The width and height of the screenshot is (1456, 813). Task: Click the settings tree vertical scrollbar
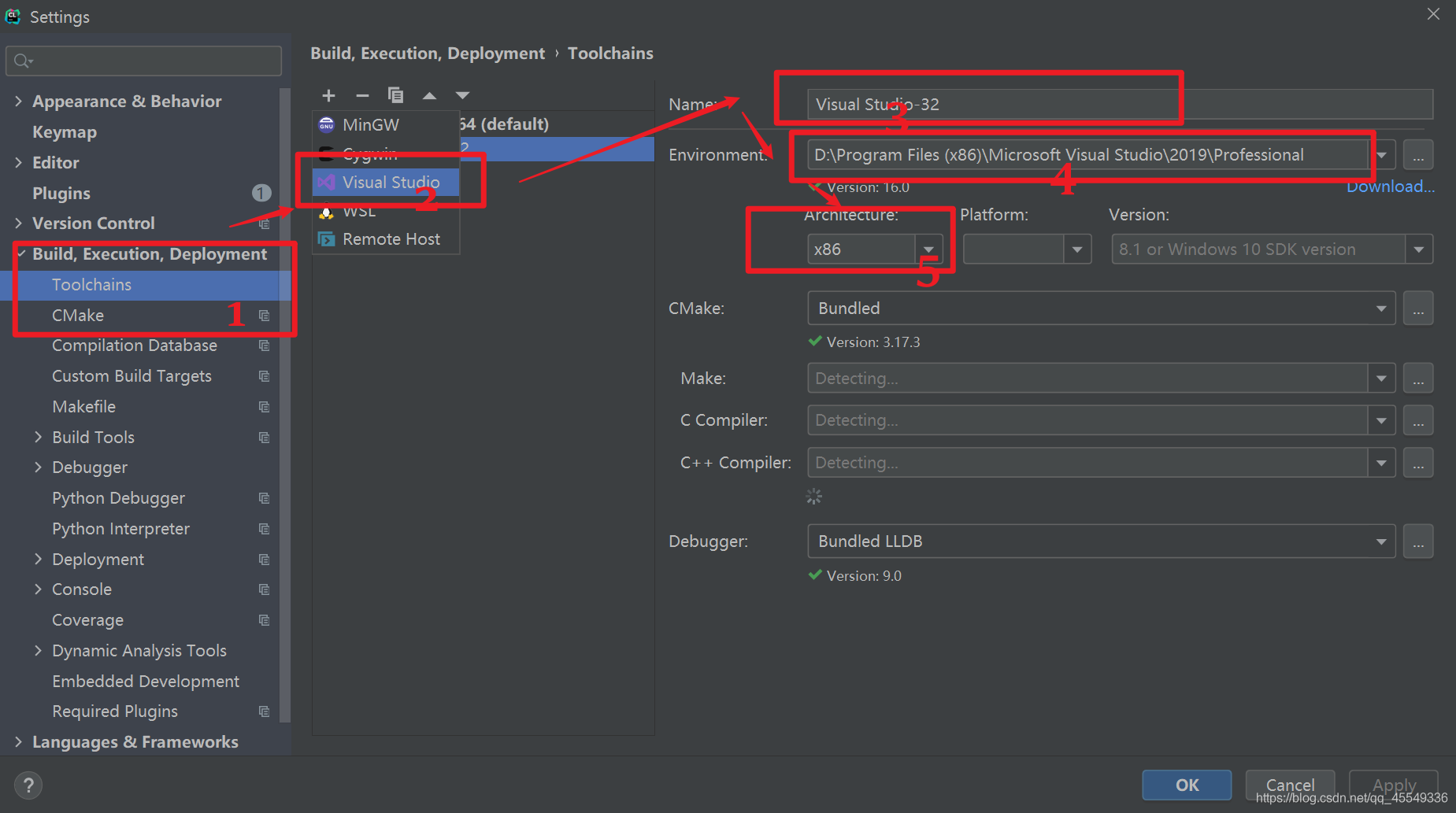click(285, 405)
